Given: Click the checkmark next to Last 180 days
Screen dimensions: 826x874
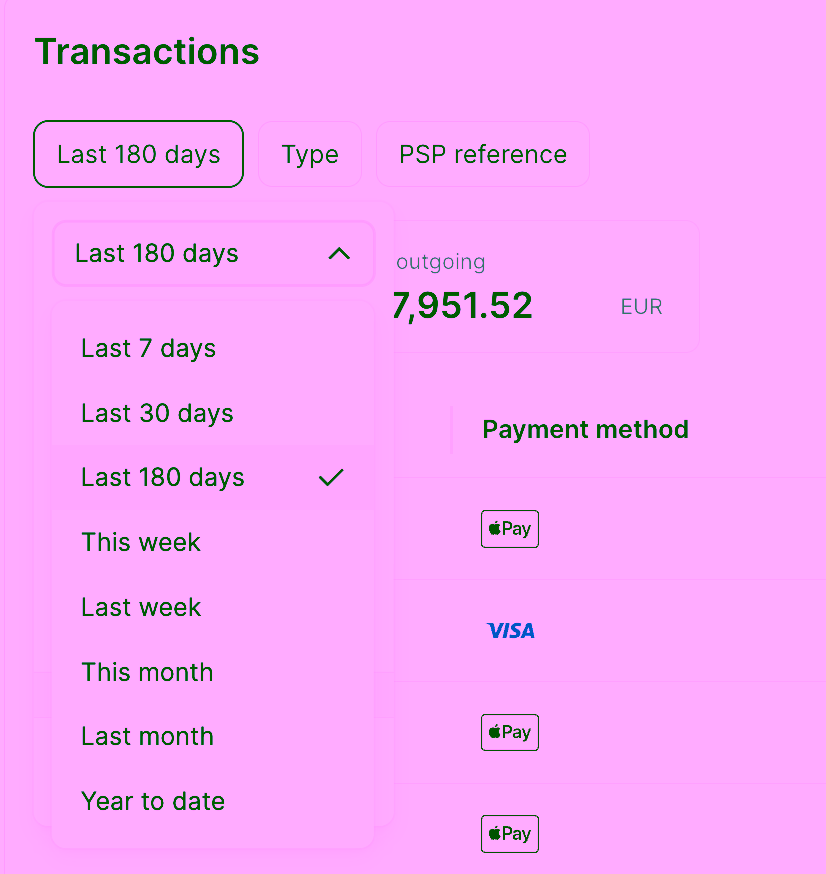Looking at the screenshot, I should point(331,477).
